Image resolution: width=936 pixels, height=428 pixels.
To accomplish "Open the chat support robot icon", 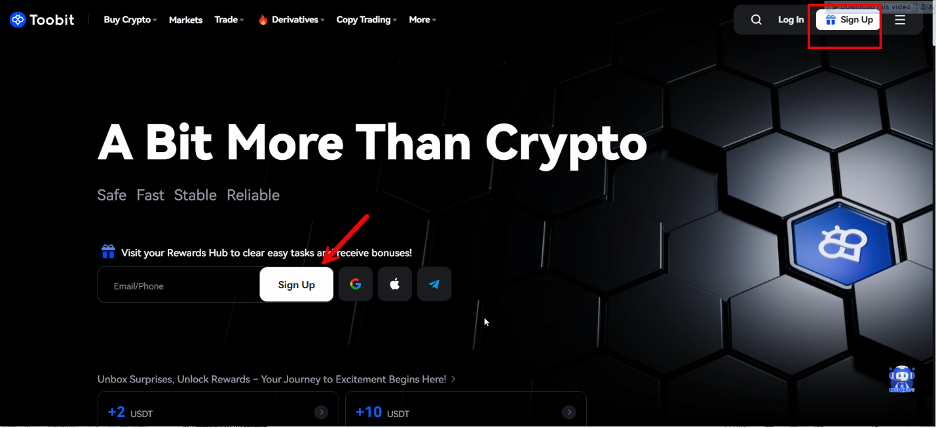I will click(901, 379).
